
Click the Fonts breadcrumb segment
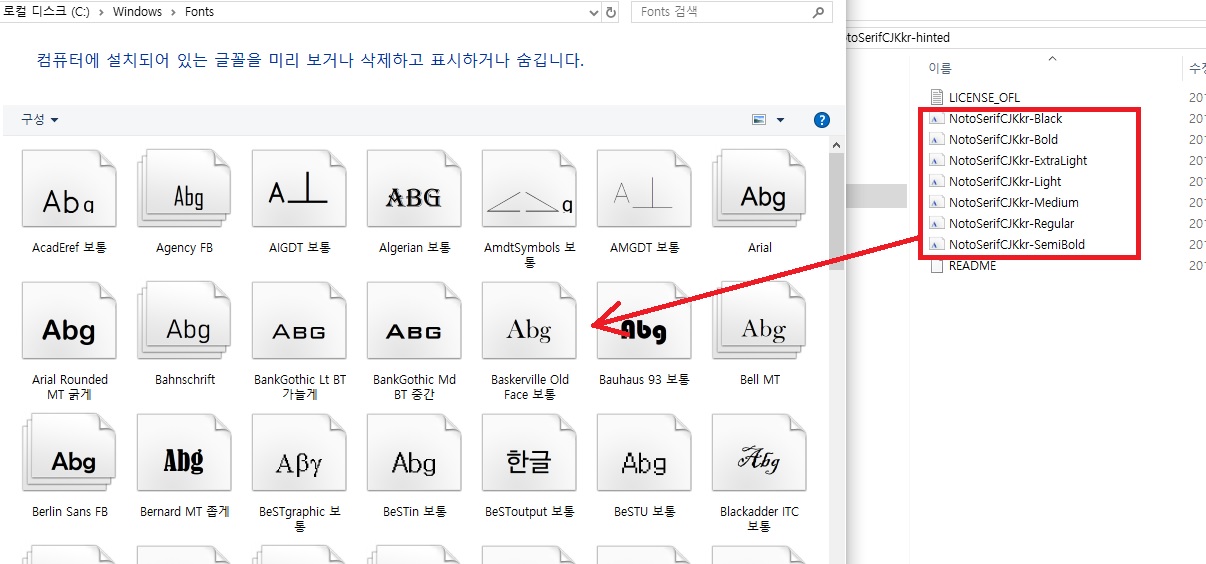point(199,12)
